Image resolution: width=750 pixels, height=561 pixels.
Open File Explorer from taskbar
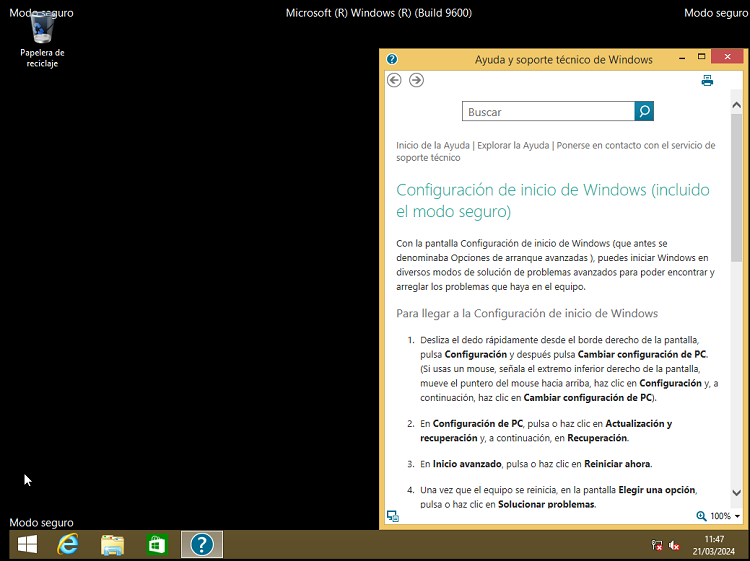click(113, 544)
